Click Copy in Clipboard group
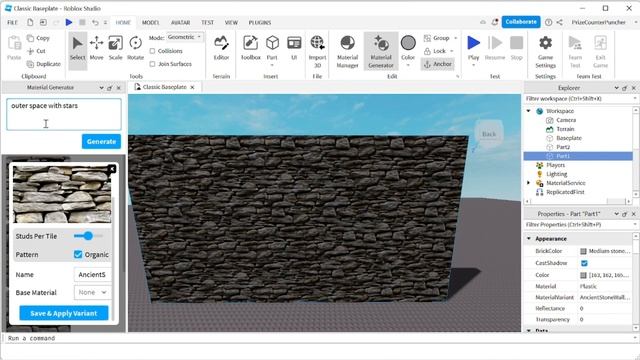 tap(38, 38)
